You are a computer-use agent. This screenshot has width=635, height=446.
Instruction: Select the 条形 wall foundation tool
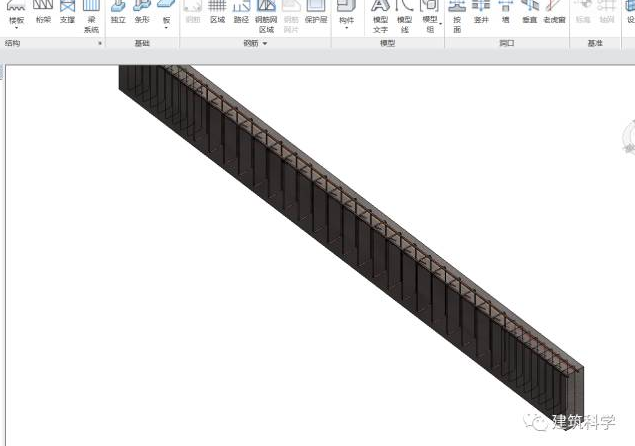pyautogui.click(x=142, y=12)
